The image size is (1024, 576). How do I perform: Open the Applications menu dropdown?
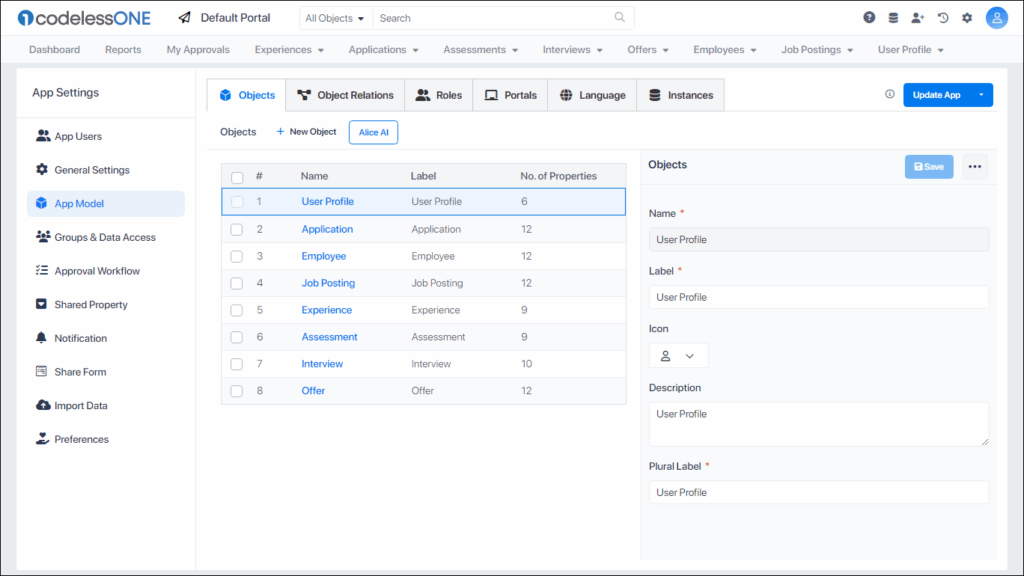(x=383, y=49)
